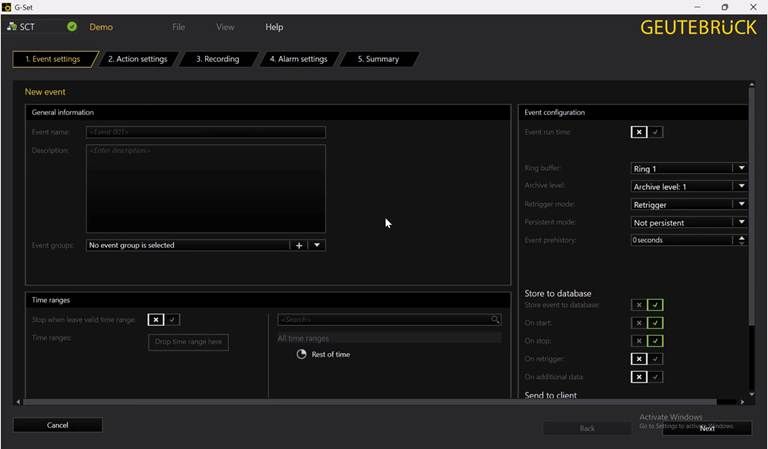Click the Next button
The width and height of the screenshot is (768, 449).
[x=707, y=428]
